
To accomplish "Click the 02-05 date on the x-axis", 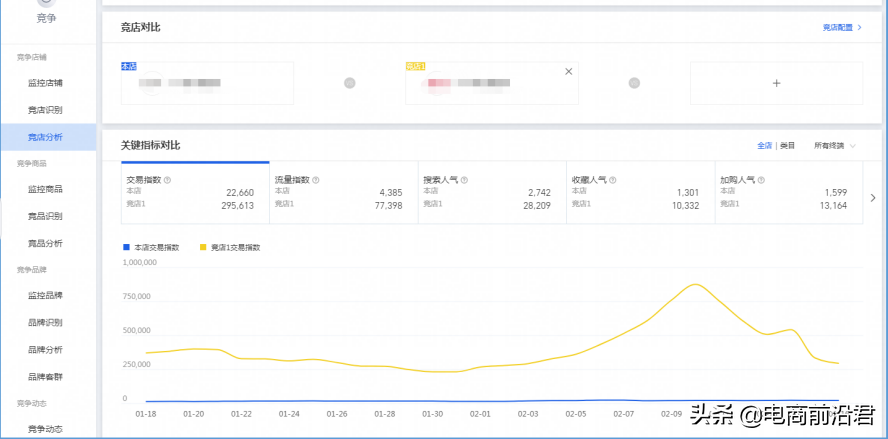I will click(x=575, y=414).
